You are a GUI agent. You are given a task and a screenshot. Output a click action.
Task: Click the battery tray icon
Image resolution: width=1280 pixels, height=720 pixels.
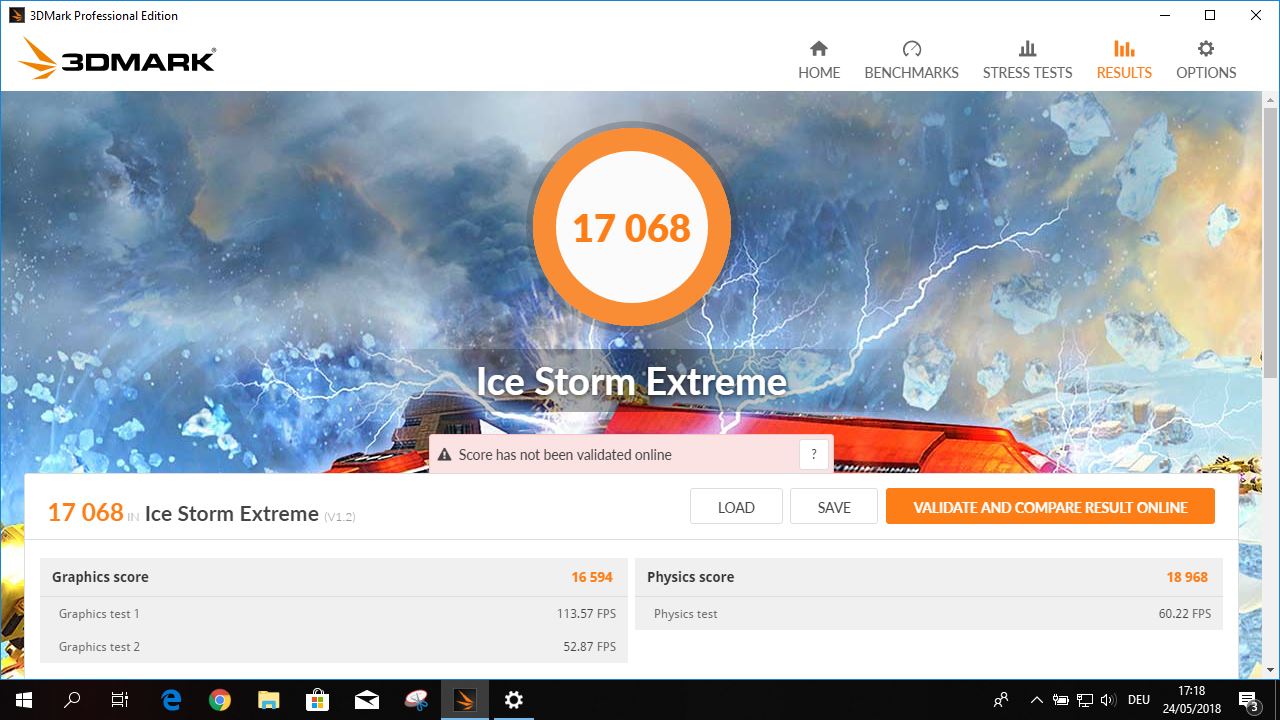[1061, 700]
